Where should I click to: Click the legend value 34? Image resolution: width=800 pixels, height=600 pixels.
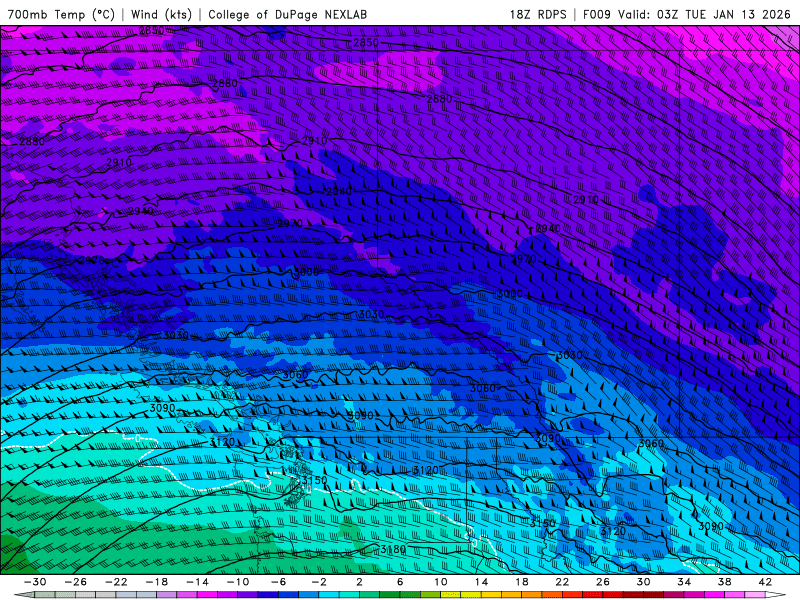click(x=684, y=582)
